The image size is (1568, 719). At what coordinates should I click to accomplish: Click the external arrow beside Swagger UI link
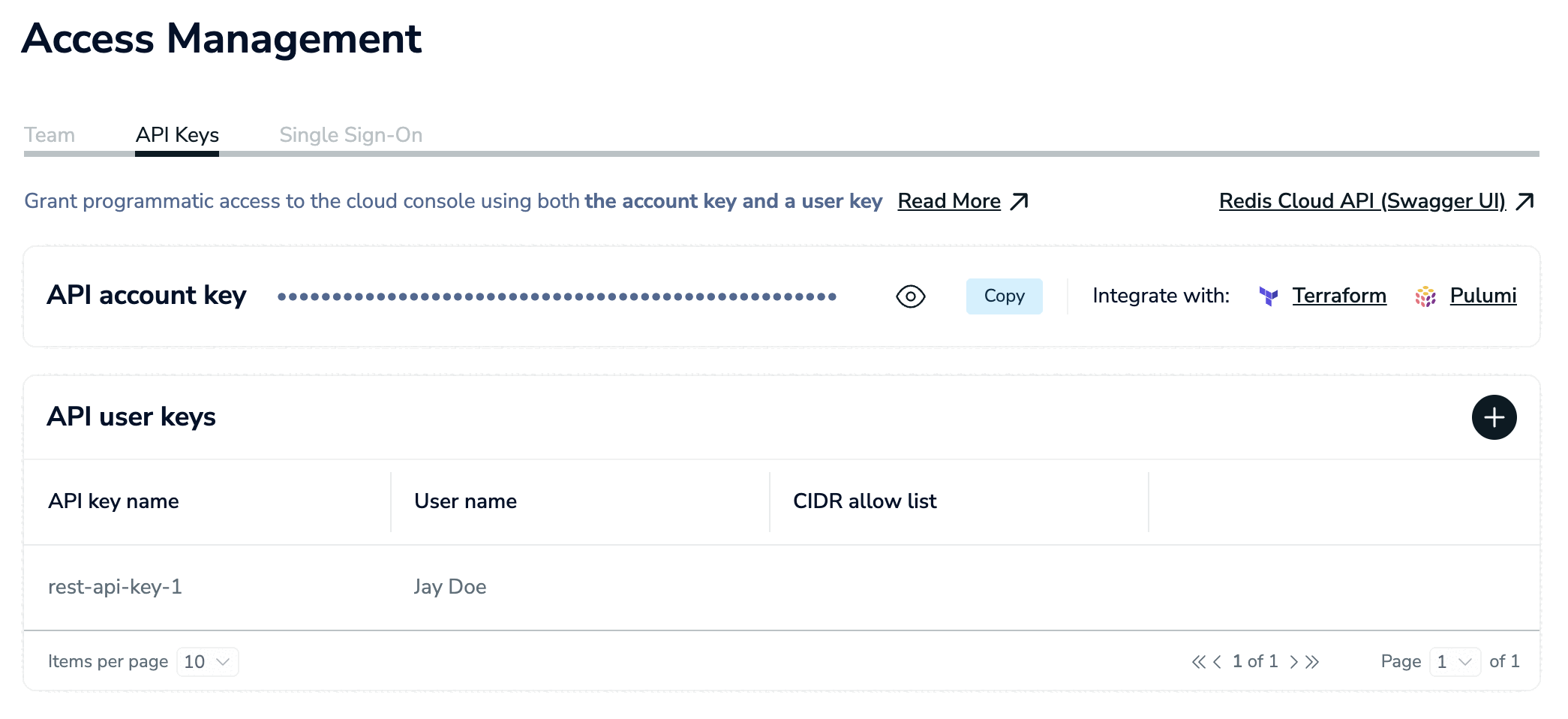(x=1524, y=201)
